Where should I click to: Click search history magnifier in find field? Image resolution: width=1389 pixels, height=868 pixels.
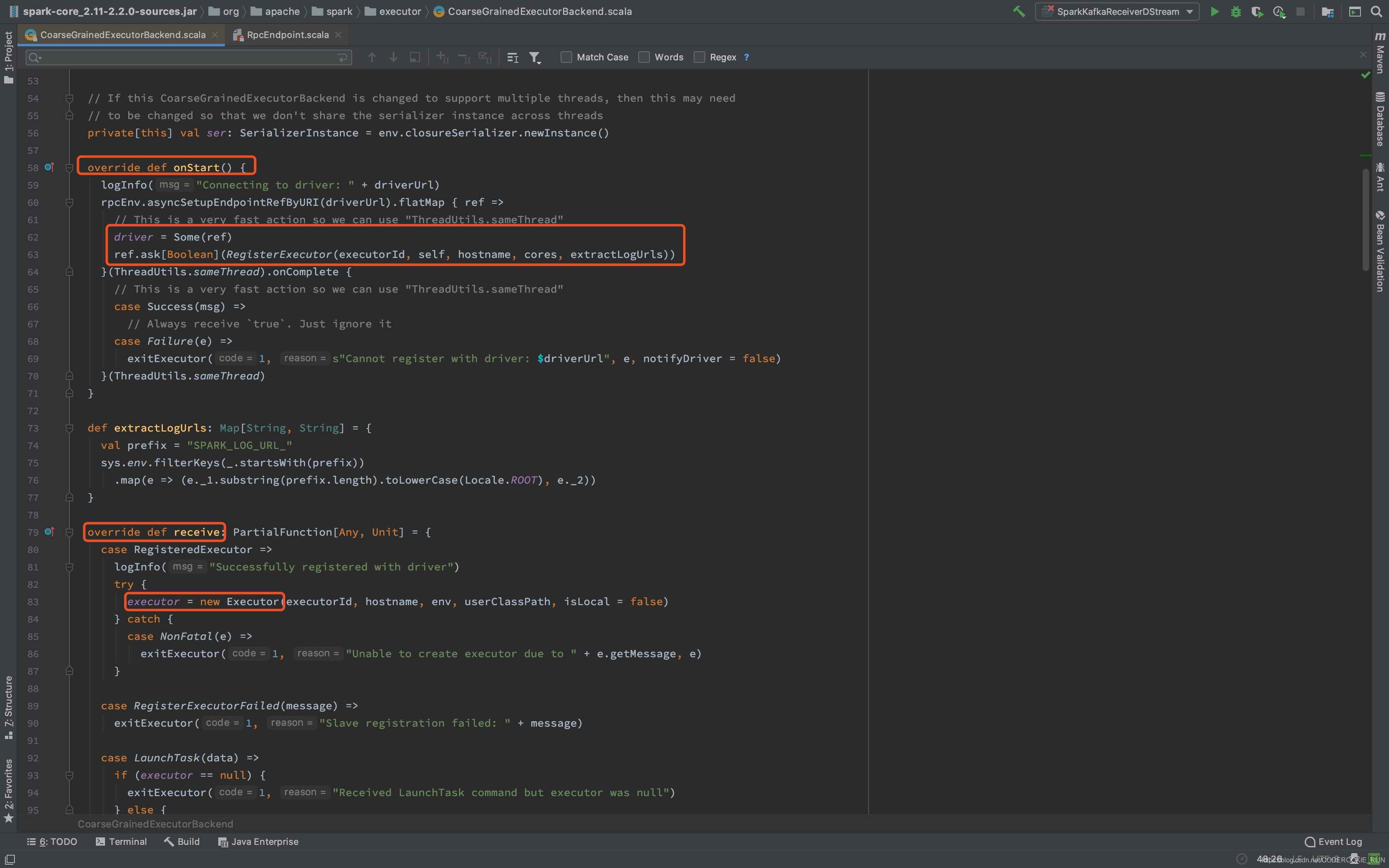35,57
